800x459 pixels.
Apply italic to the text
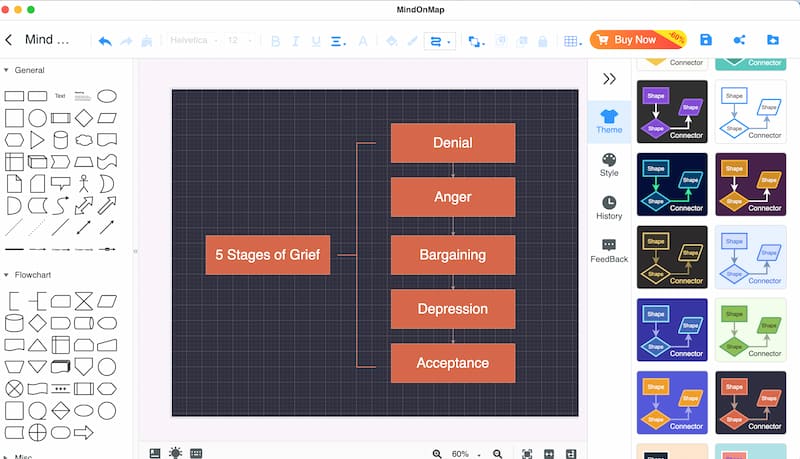[295, 41]
